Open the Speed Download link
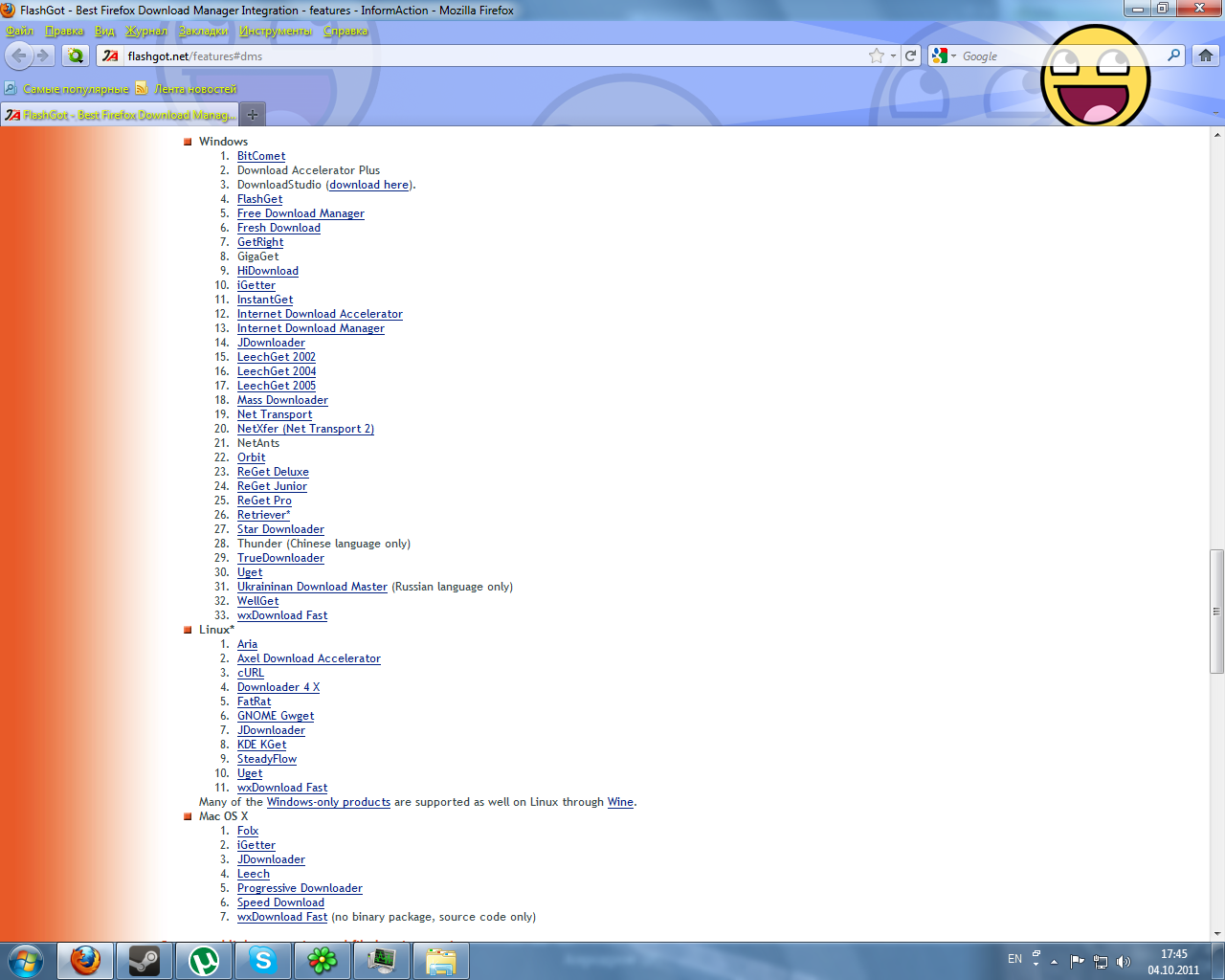 280,902
